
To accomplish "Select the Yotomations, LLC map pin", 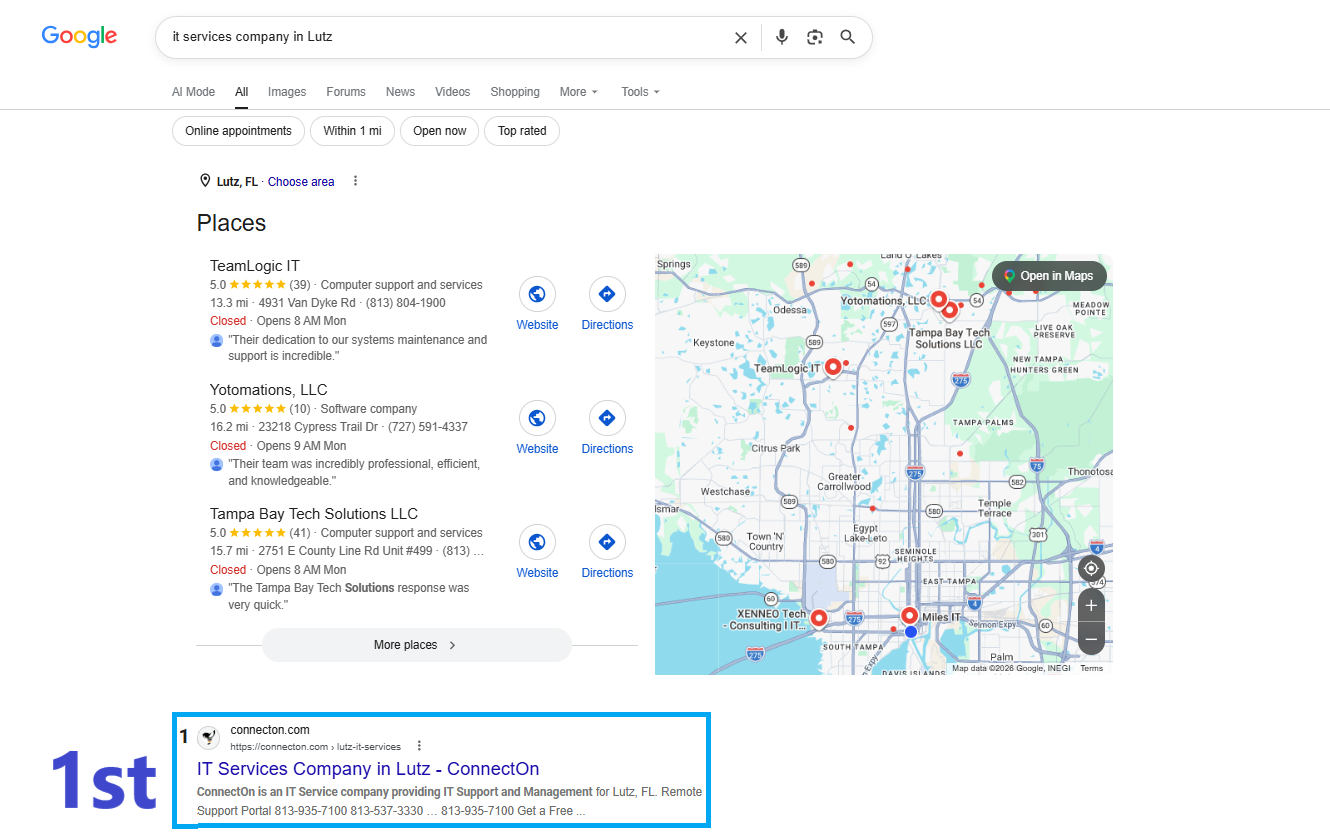I will (x=938, y=298).
